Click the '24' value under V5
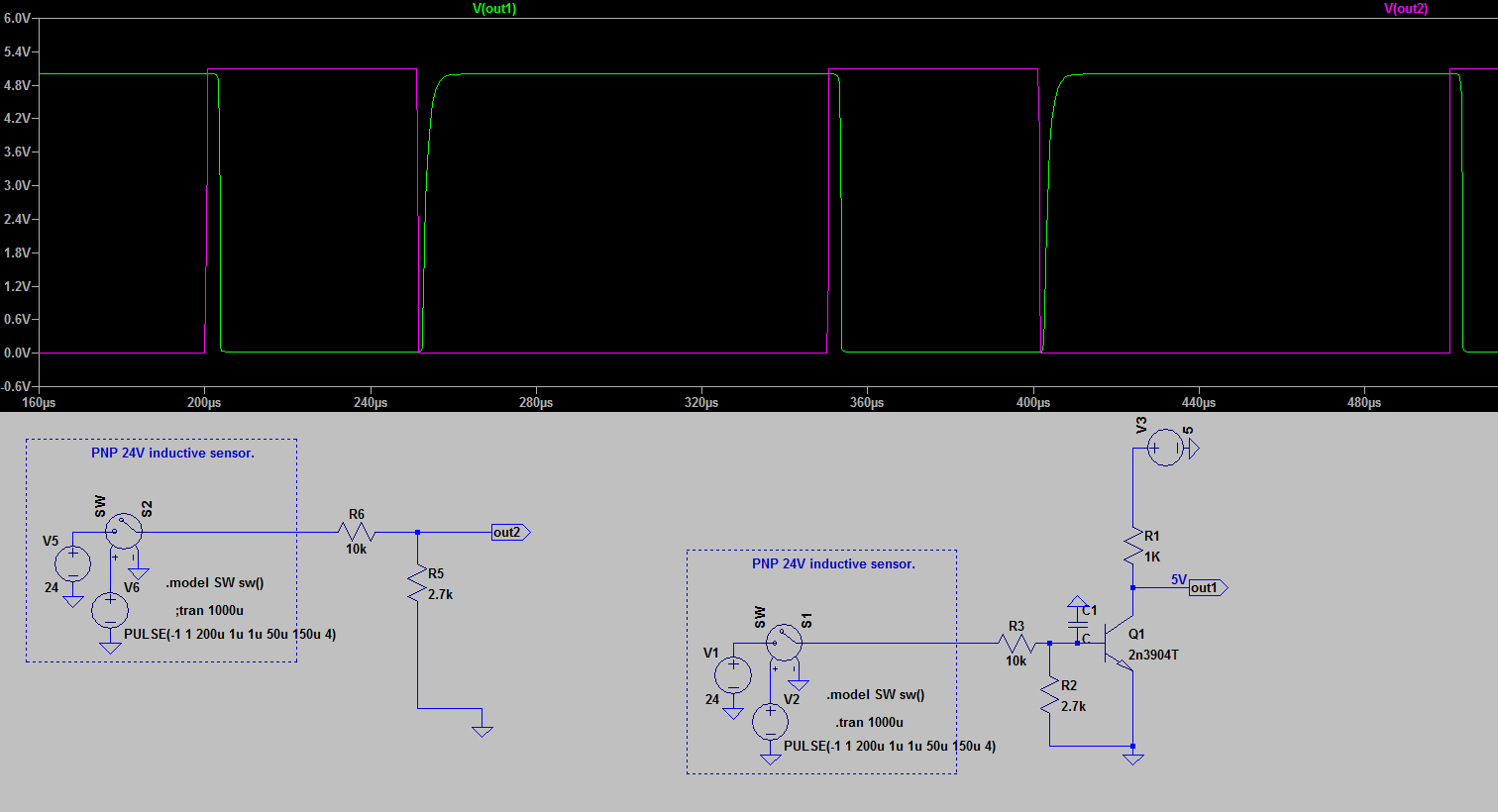 52,588
